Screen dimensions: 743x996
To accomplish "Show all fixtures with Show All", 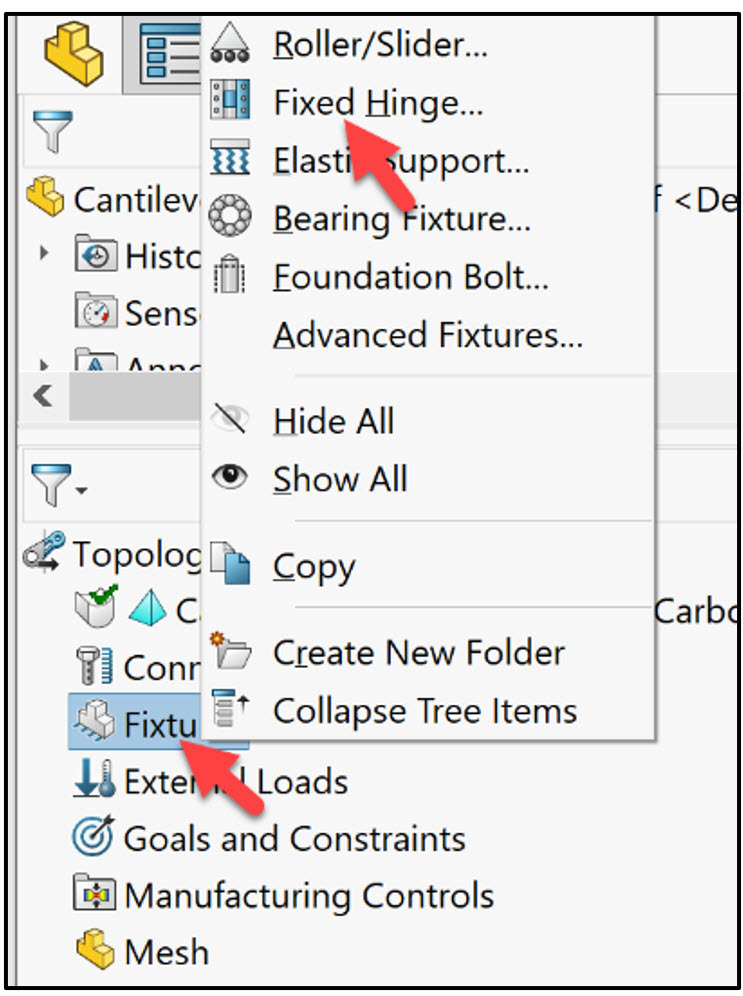I will point(340,479).
